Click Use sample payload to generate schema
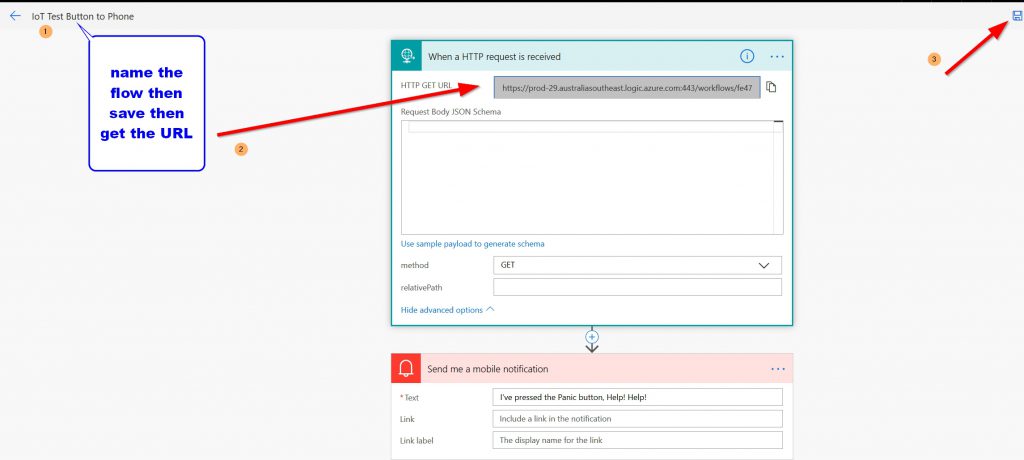 (472, 244)
